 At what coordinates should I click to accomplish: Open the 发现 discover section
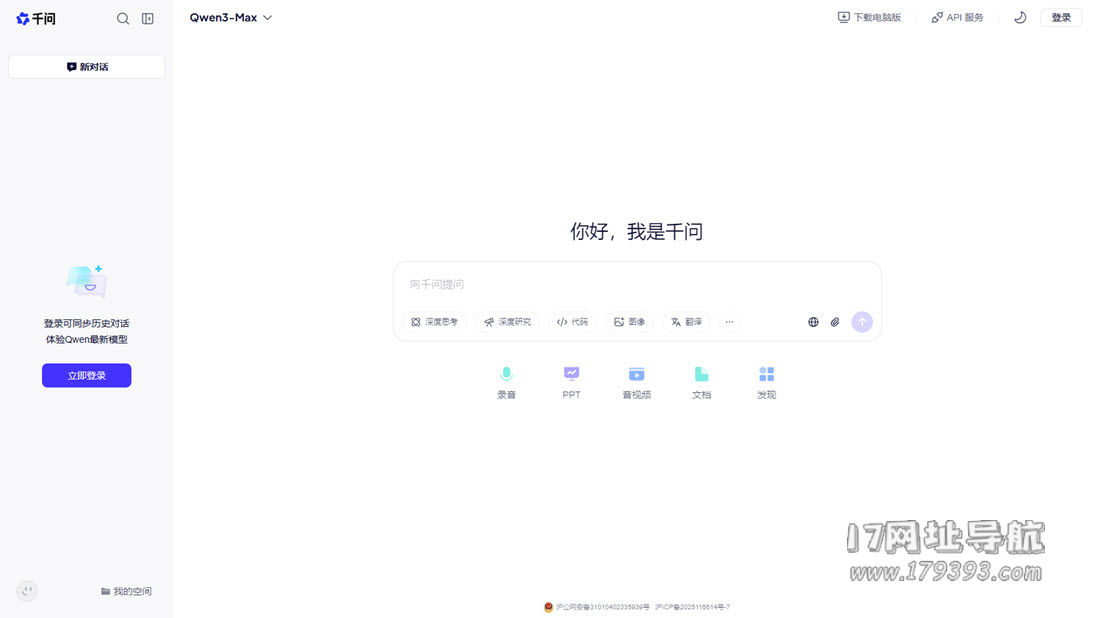coord(766,381)
